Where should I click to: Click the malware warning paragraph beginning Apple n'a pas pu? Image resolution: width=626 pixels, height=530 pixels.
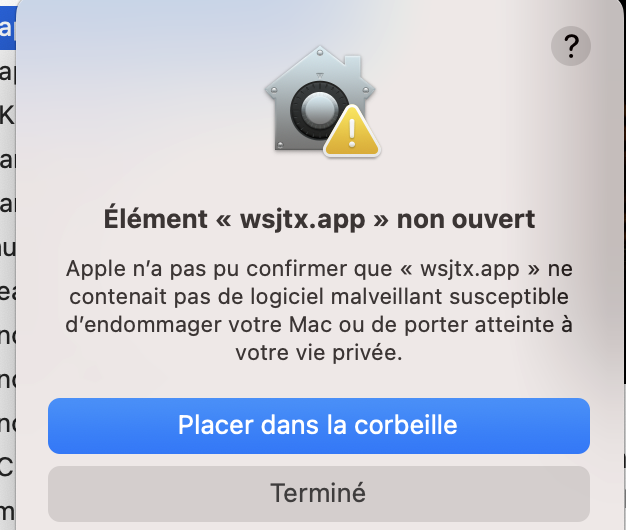click(319, 310)
